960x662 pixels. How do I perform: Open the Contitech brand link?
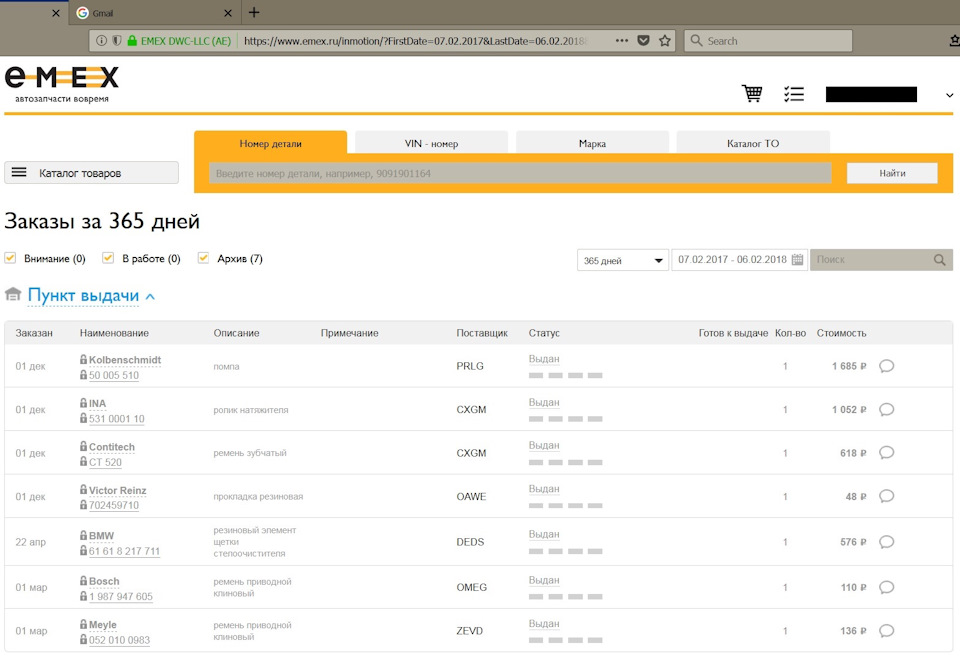pos(112,446)
